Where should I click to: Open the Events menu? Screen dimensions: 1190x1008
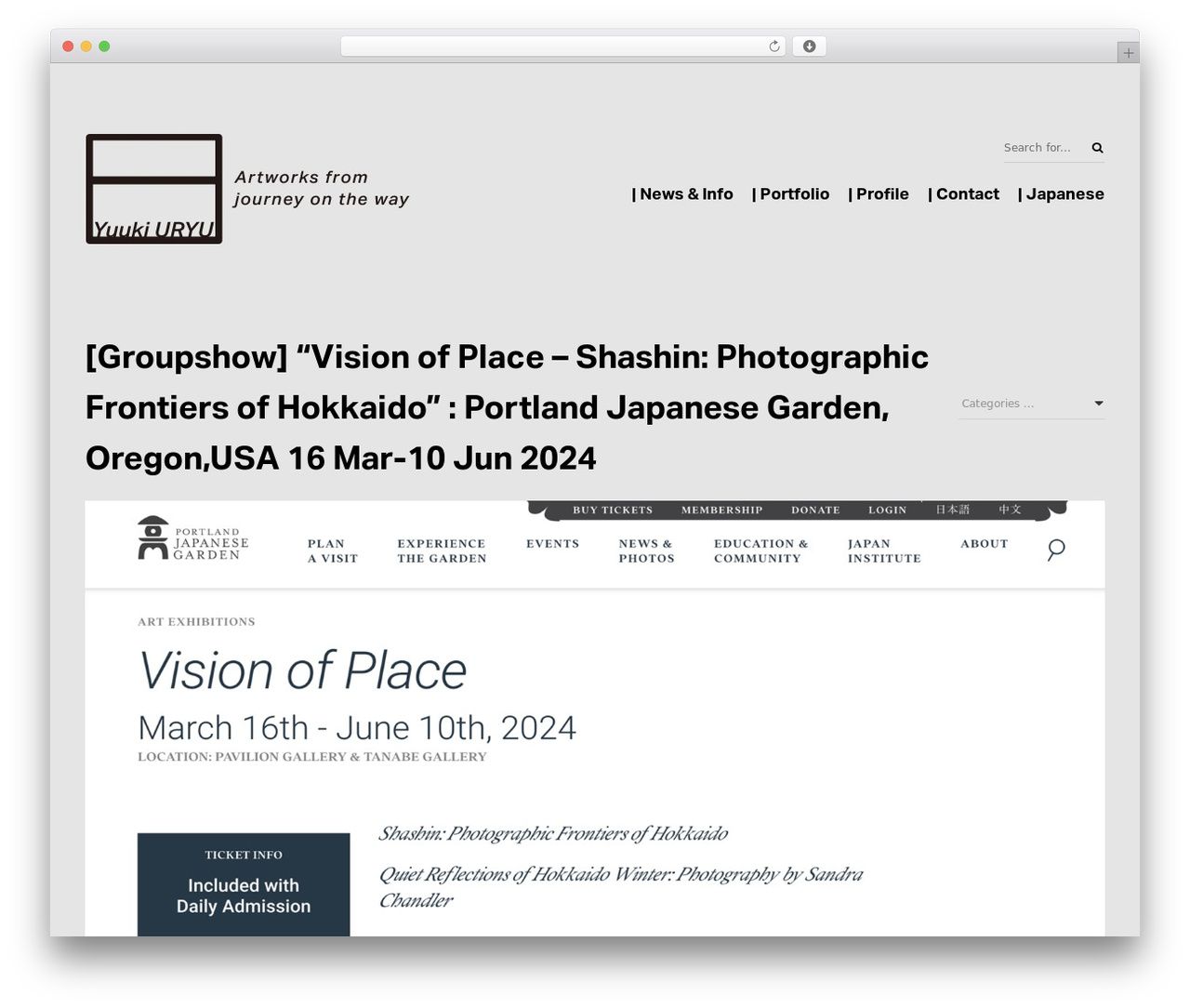[552, 544]
